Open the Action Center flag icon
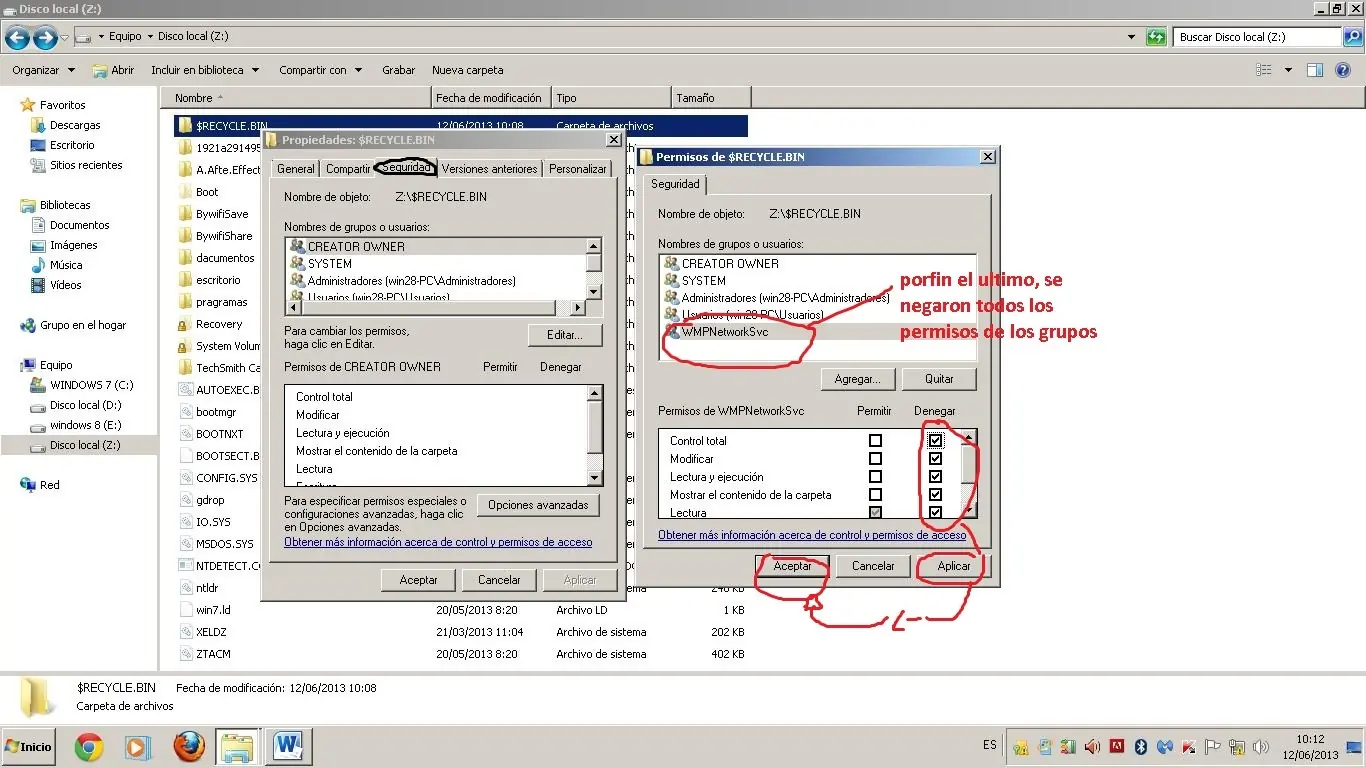This screenshot has width=1366, height=768. [x=1212, y=747]
